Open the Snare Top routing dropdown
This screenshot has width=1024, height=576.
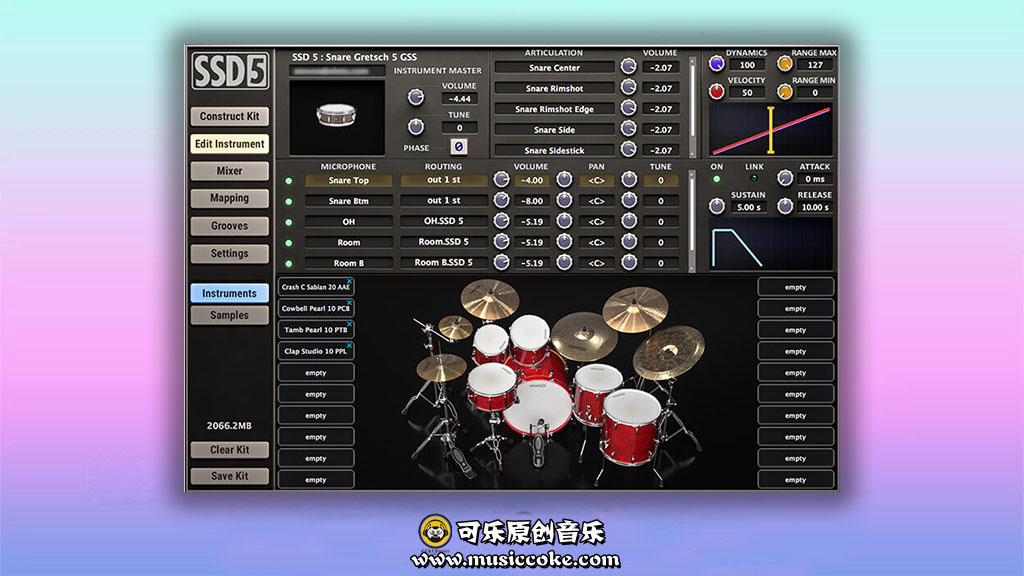(443, 180)
